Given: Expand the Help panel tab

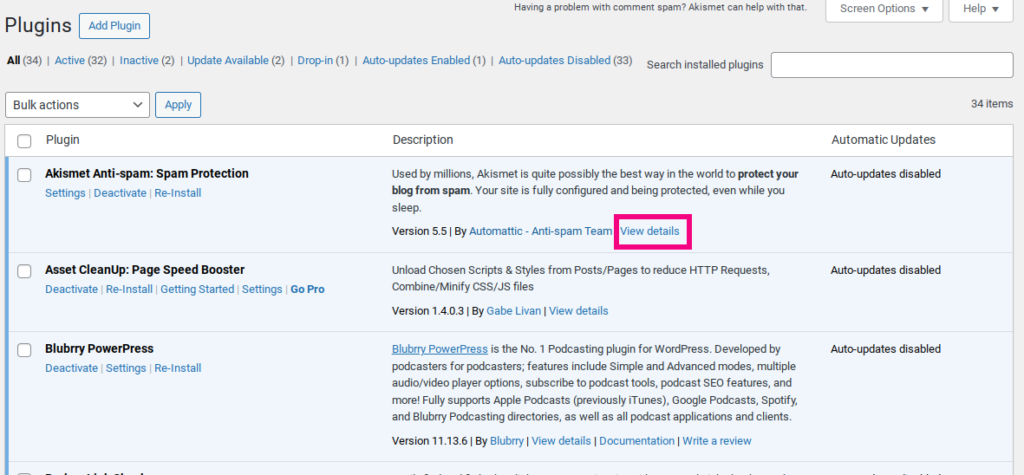Looking at the screenshot, I should click(x=981, y=9).
